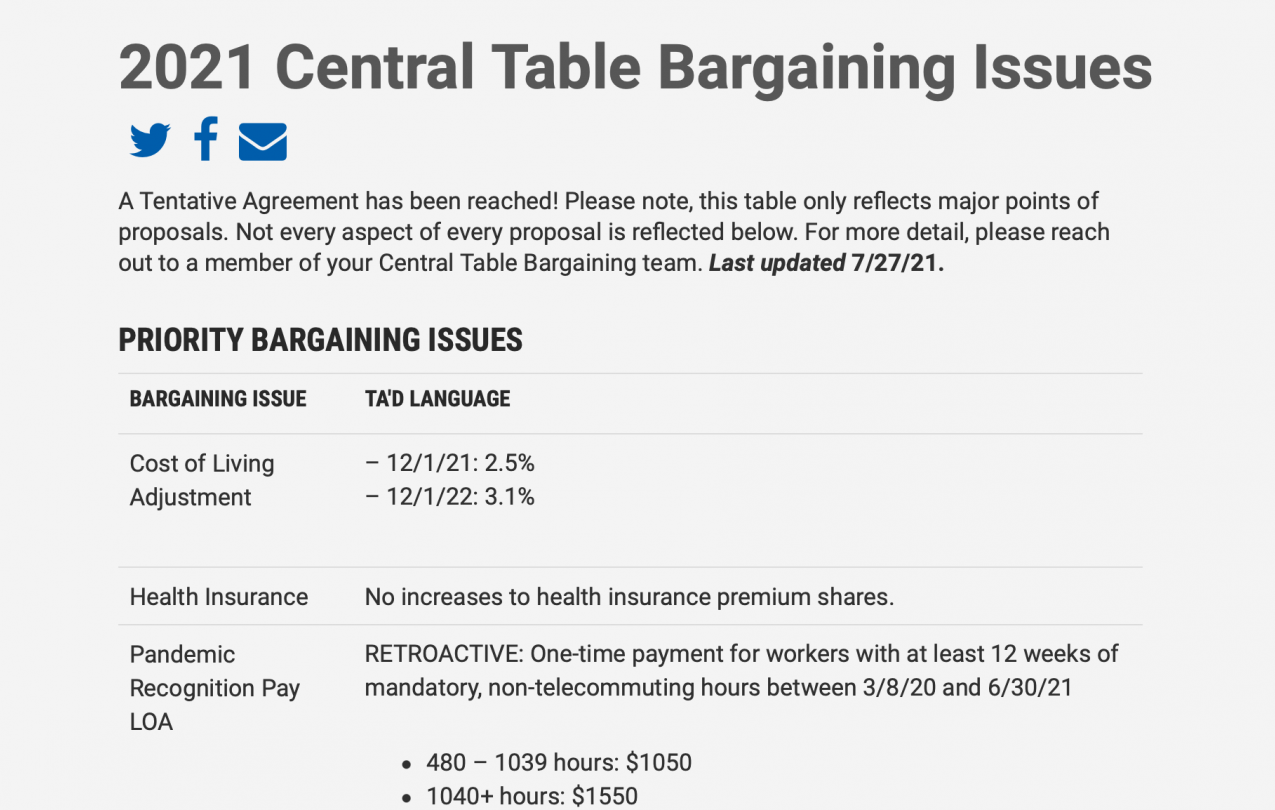Click the "Priority Bargaining Issues" section heading
1275x810 pixels.
pos(320,340)
